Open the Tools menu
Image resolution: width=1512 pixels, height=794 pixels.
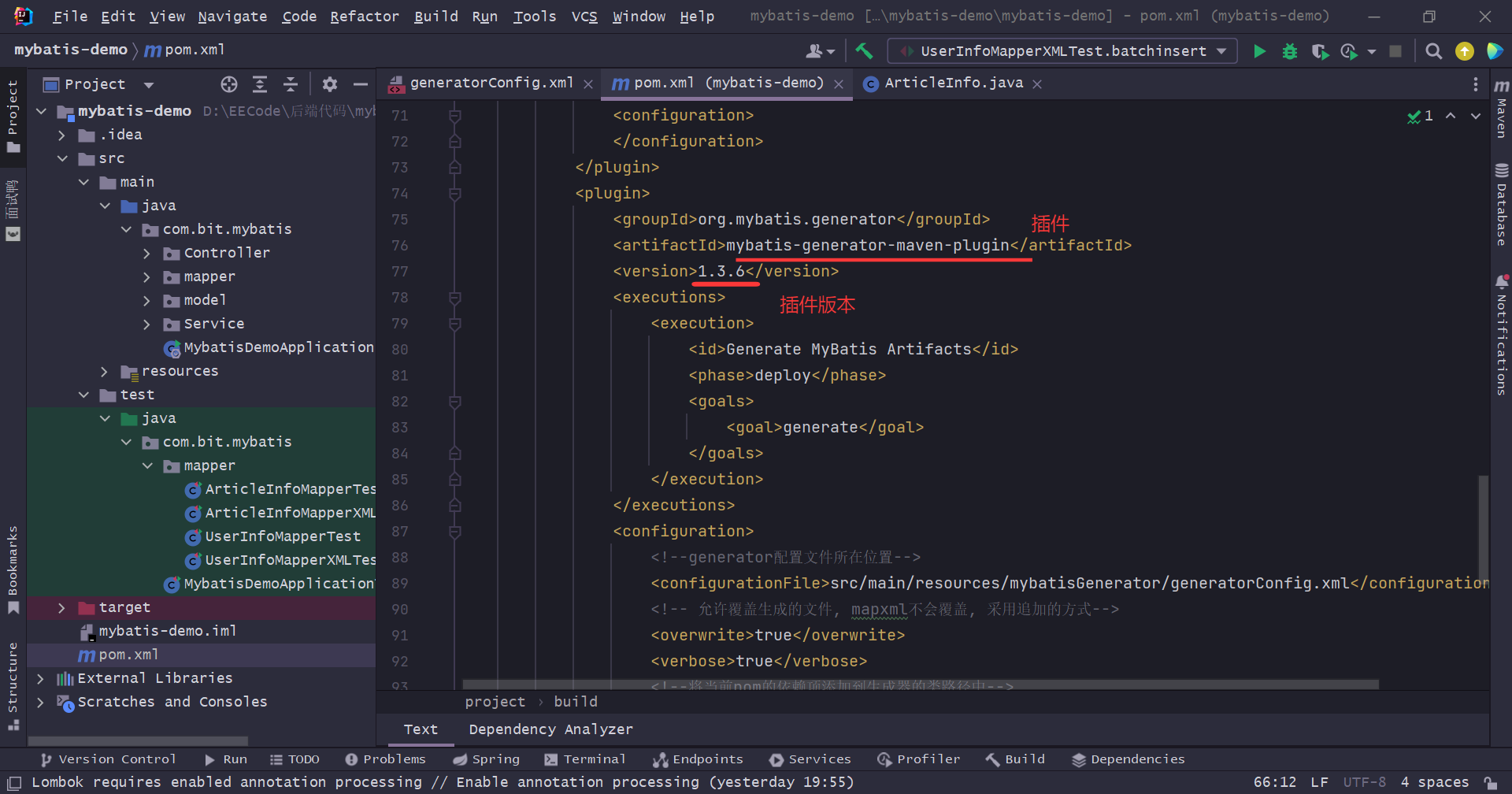click(x=535, y=17)
